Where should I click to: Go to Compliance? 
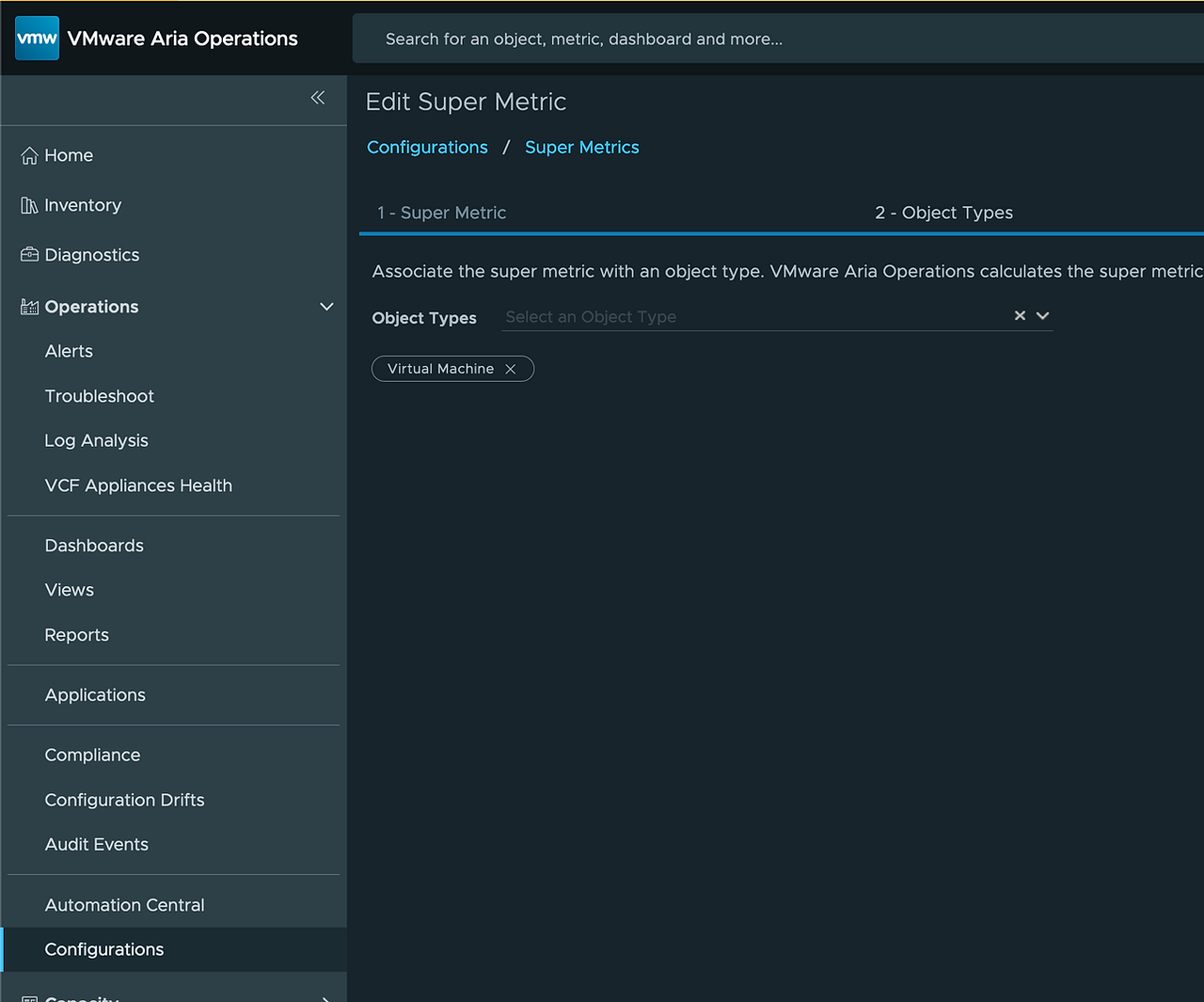pos(92,755)
